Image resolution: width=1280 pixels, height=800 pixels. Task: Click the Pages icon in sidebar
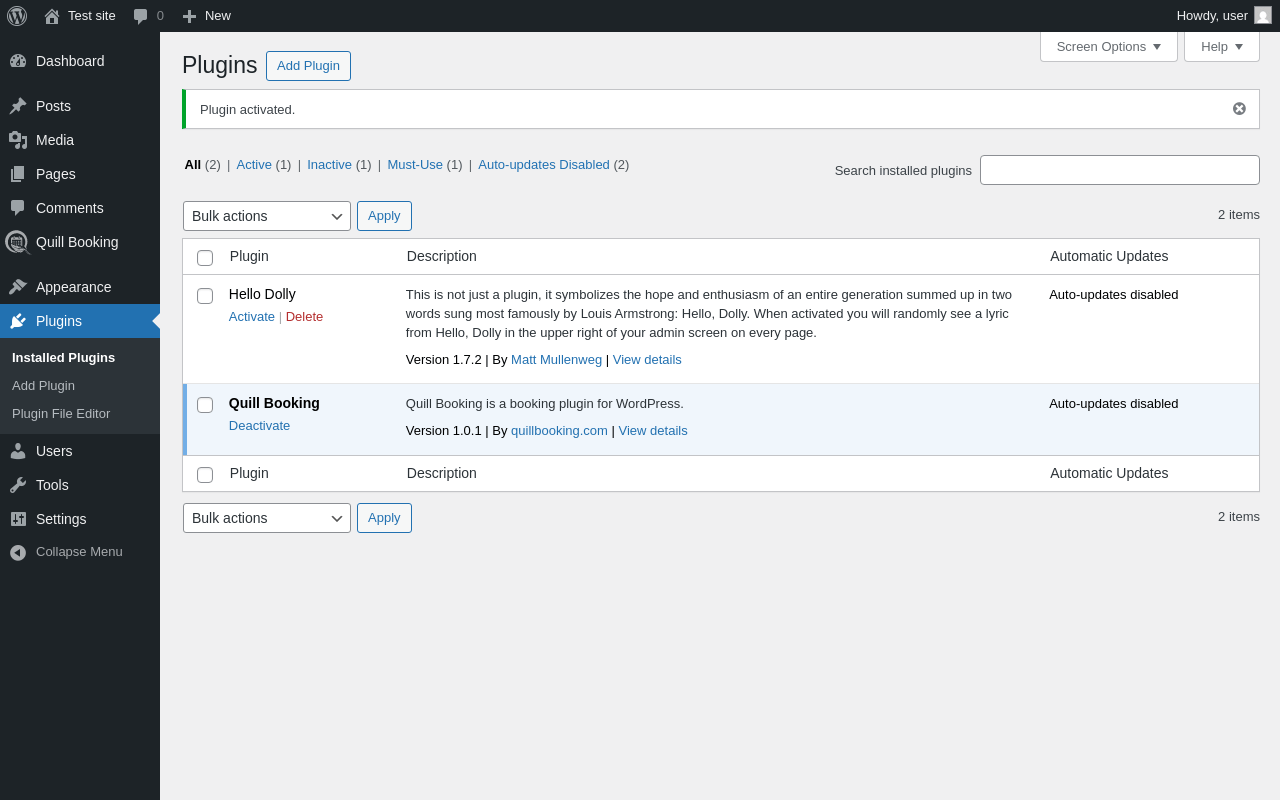tap(18, 174)
